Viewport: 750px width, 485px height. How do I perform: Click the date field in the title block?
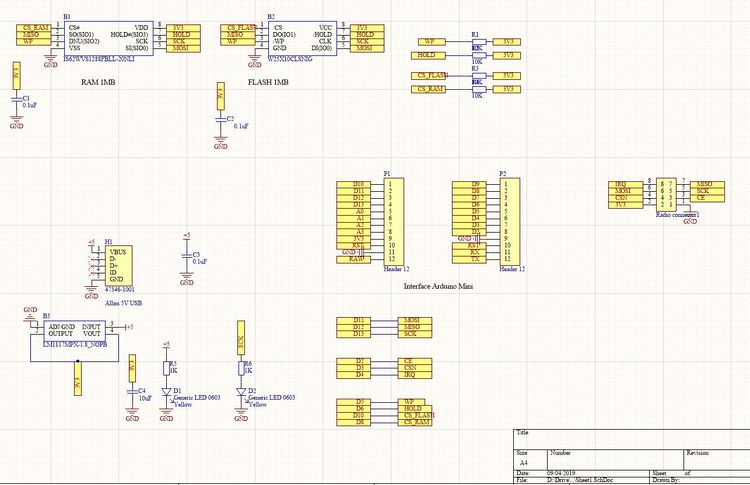(x=565, y=472)
